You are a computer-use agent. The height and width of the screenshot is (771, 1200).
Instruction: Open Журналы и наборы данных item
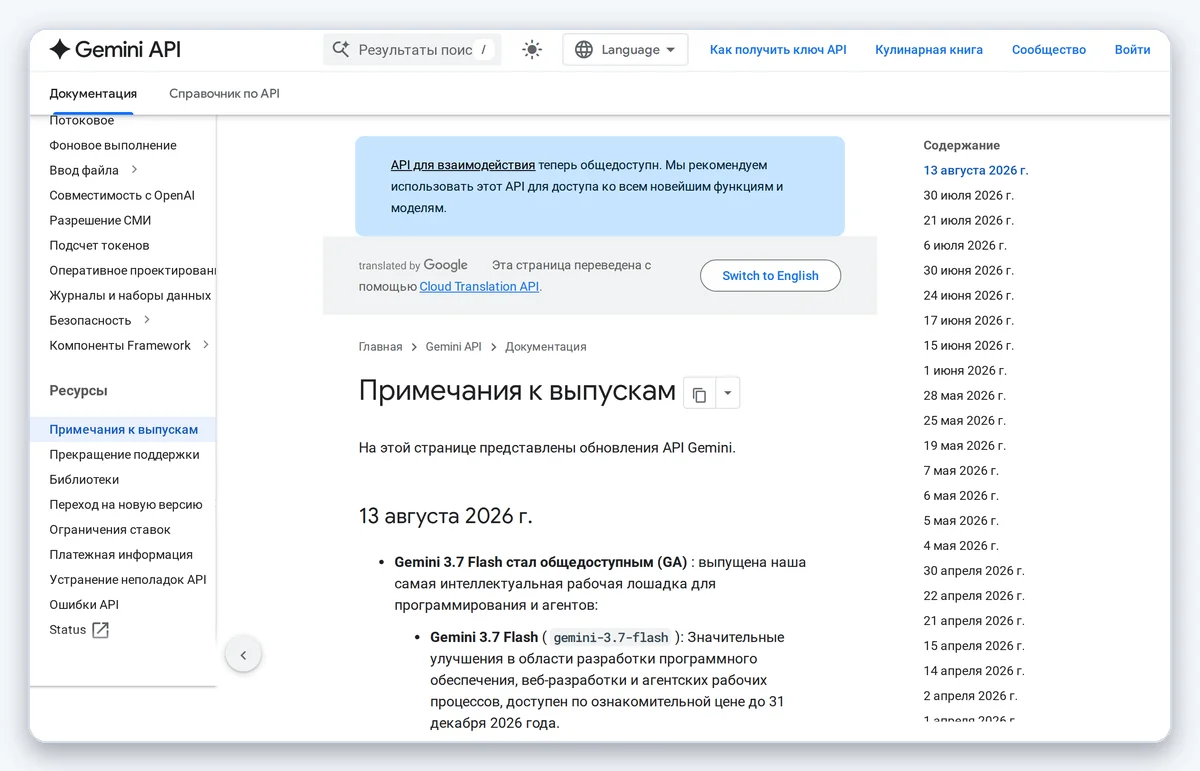[130, 295]
